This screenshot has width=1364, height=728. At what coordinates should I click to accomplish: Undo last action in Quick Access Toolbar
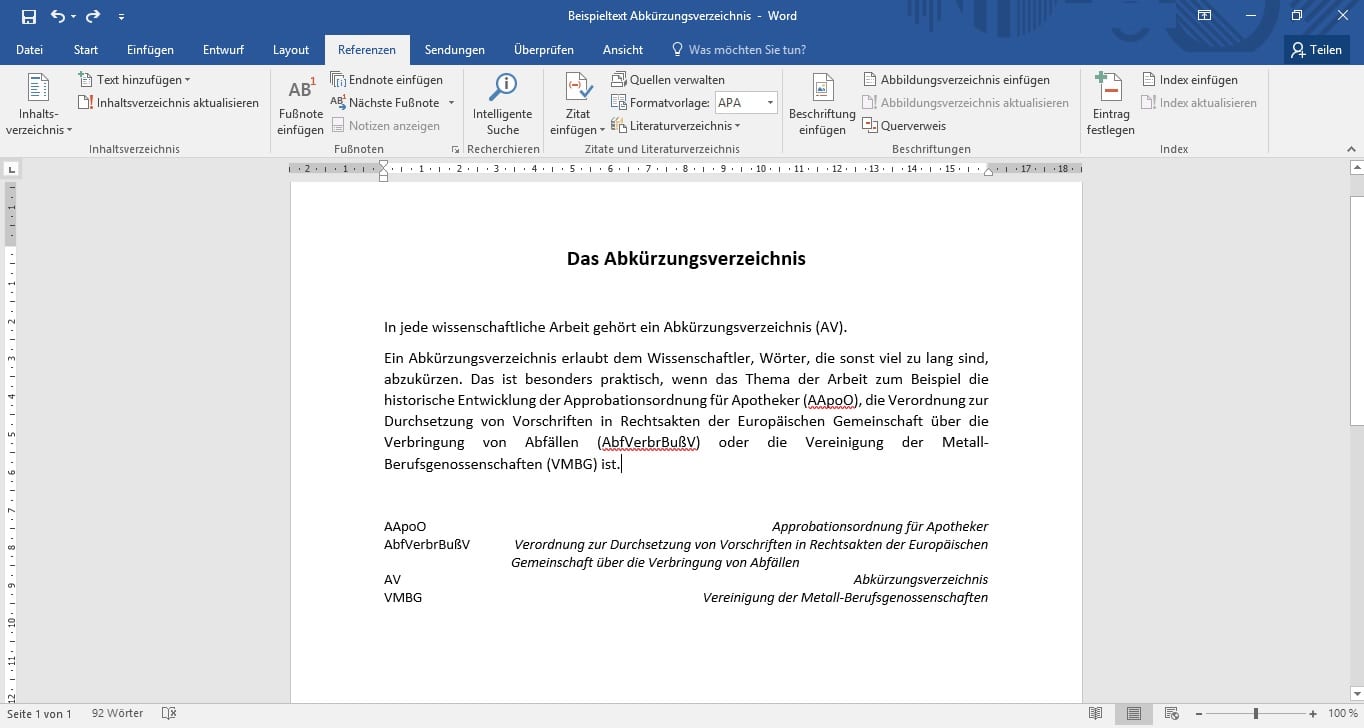(x=58, y=16)
